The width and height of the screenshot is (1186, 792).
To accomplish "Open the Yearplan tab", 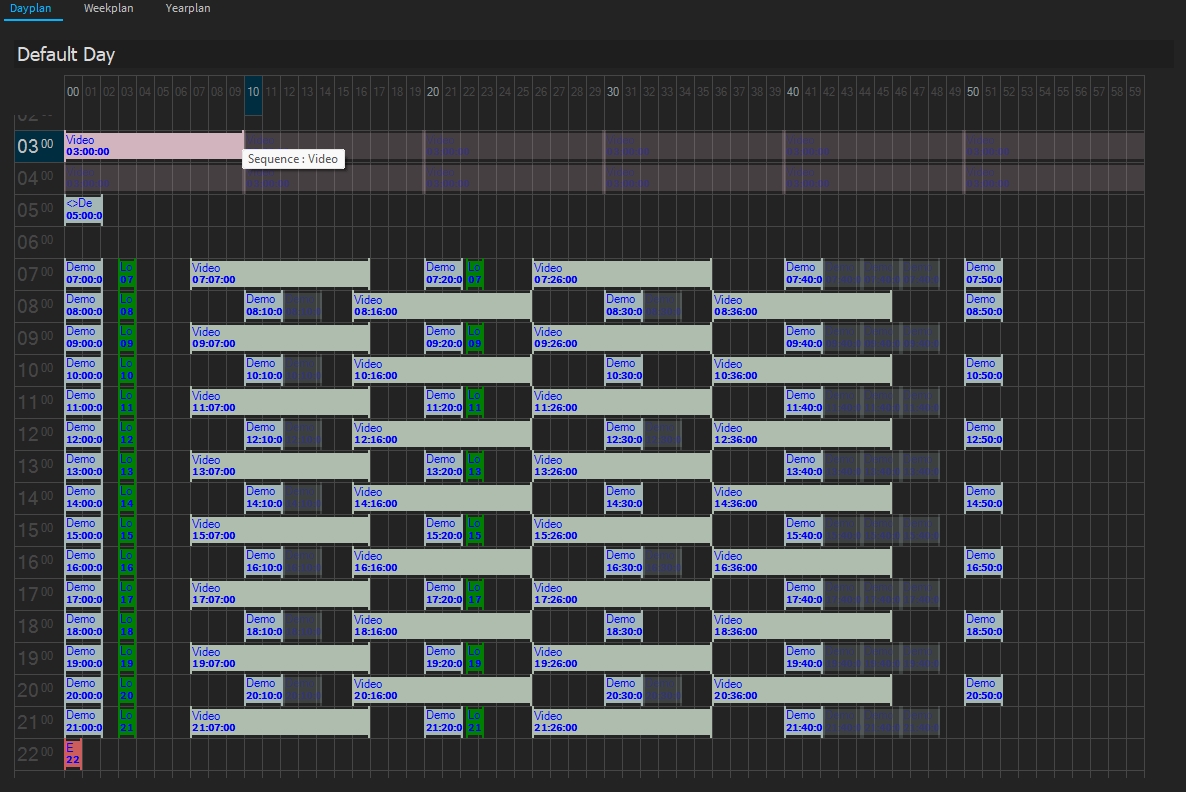I will click(x=188, y=8).
